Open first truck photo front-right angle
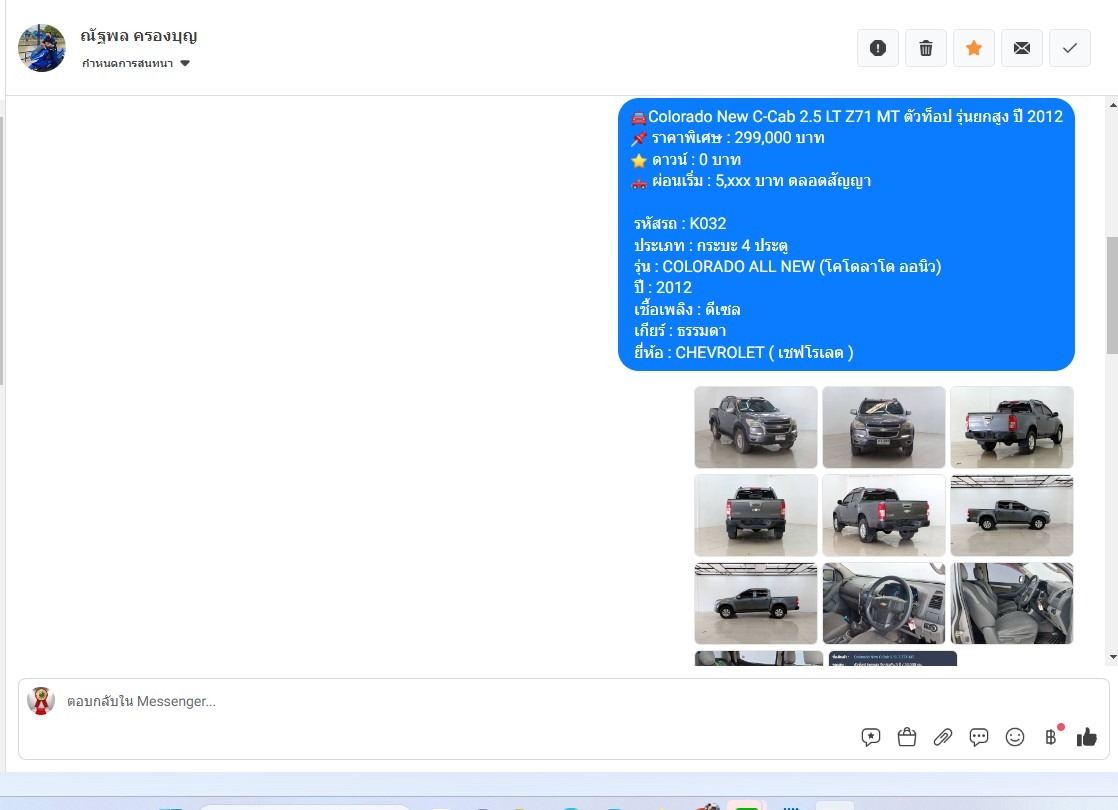The height and width of the screenshot is (810, 1118). [756, 427]
